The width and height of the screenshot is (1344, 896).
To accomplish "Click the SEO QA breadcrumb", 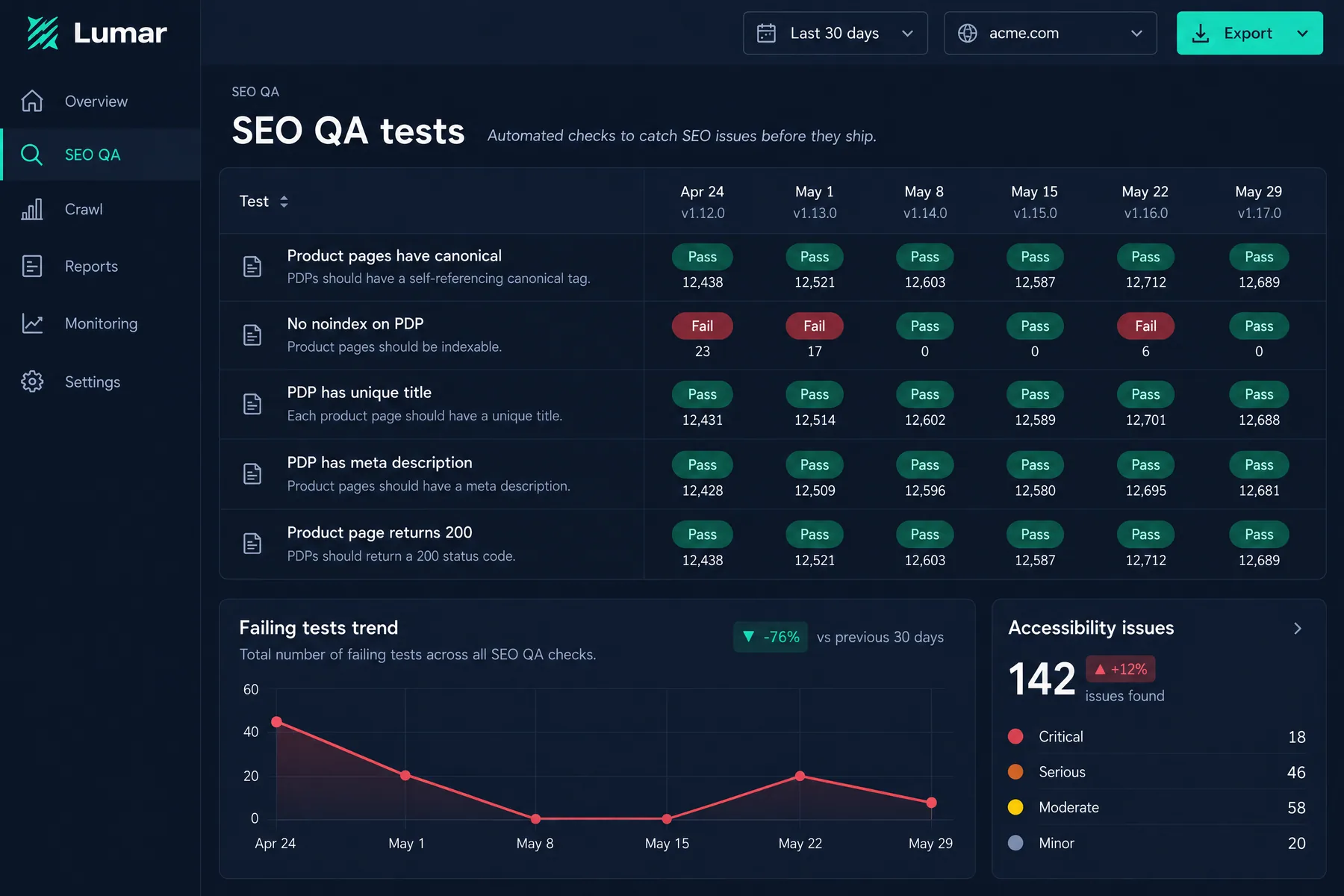I will pos(255,92).
